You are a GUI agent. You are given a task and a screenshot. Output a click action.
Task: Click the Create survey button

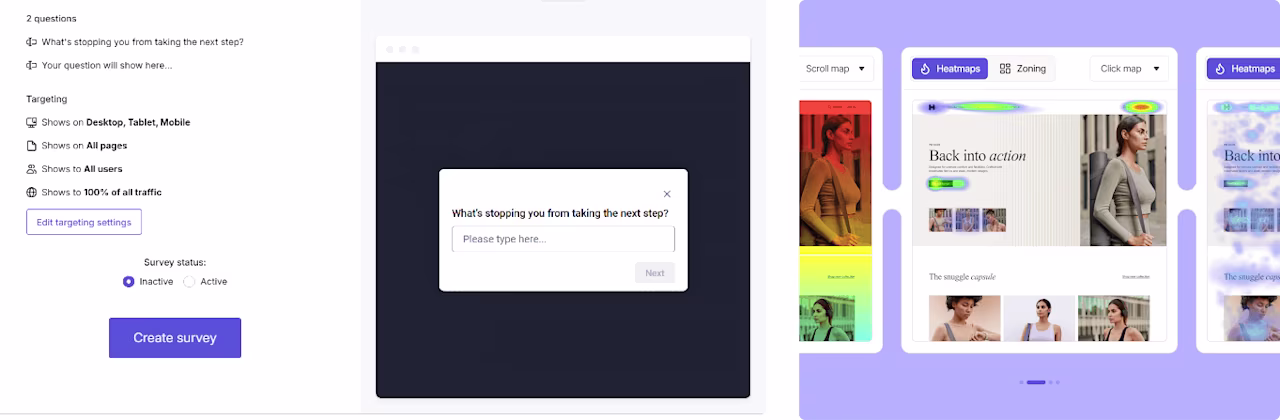[175, 338]
